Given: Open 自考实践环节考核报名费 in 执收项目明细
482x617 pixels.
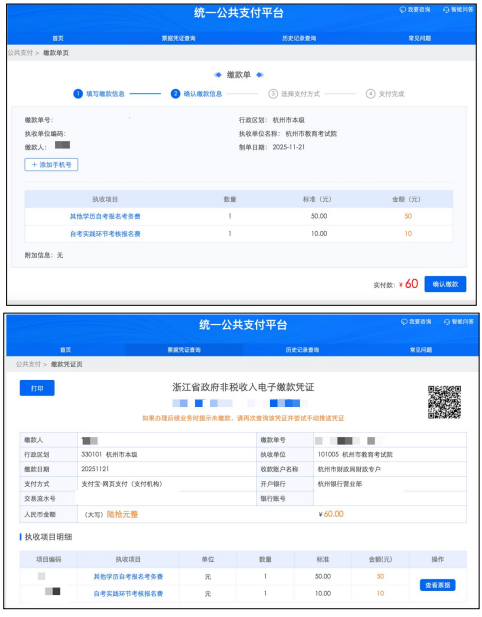Looking at the screenshot, I should point(128,594).
